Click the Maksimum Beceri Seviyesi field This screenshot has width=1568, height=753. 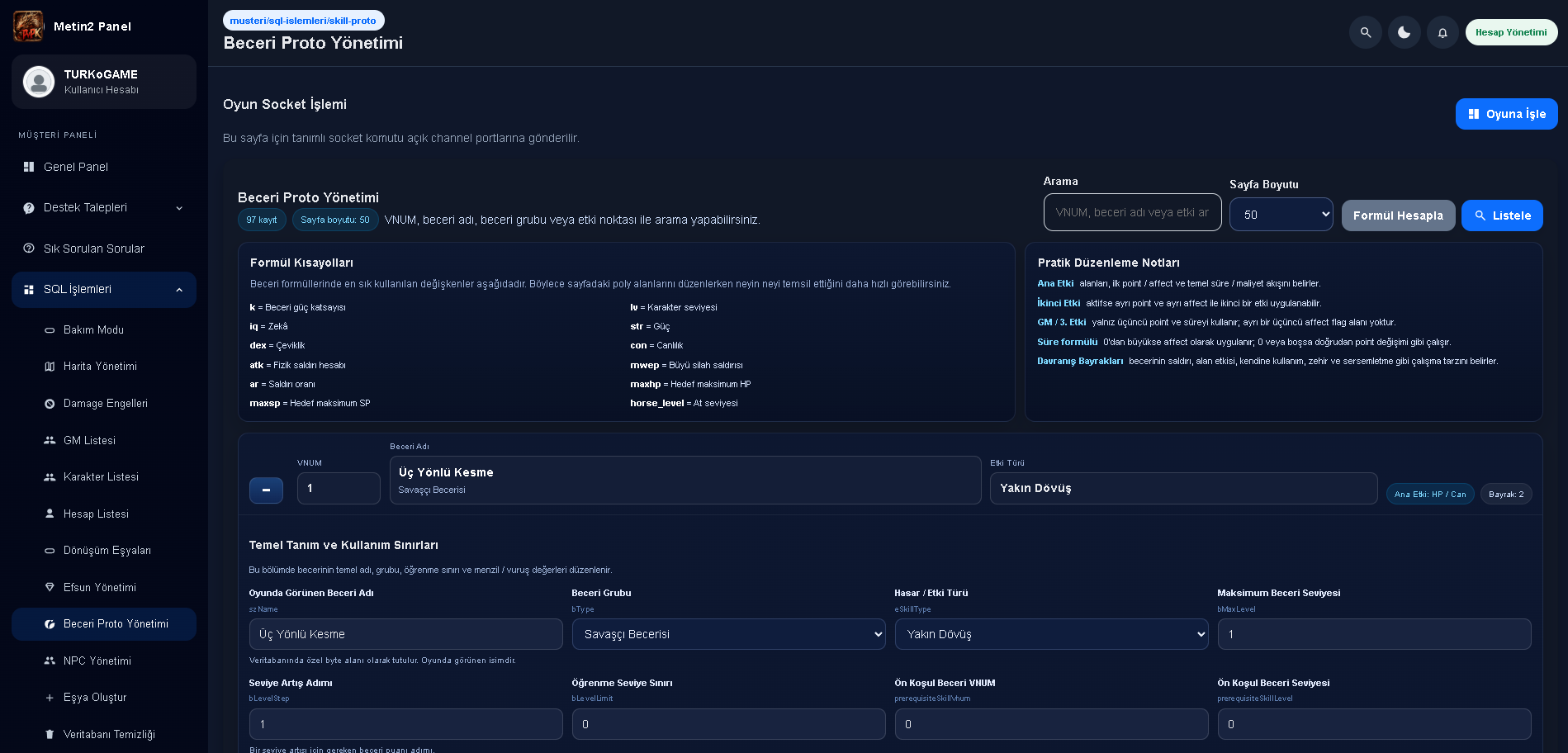point(1374,634)
